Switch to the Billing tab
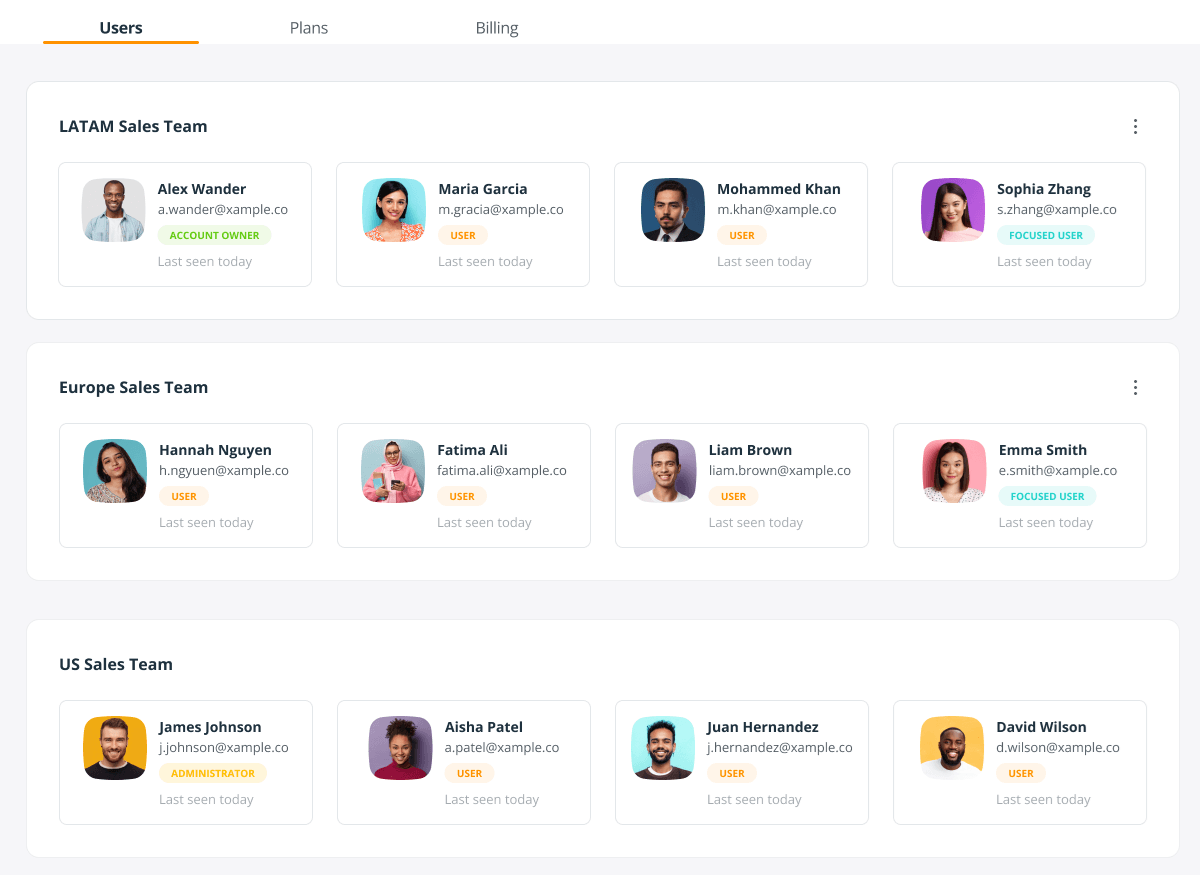The height and width of the screenshot is (875, 1200). [x=497, y=27]
